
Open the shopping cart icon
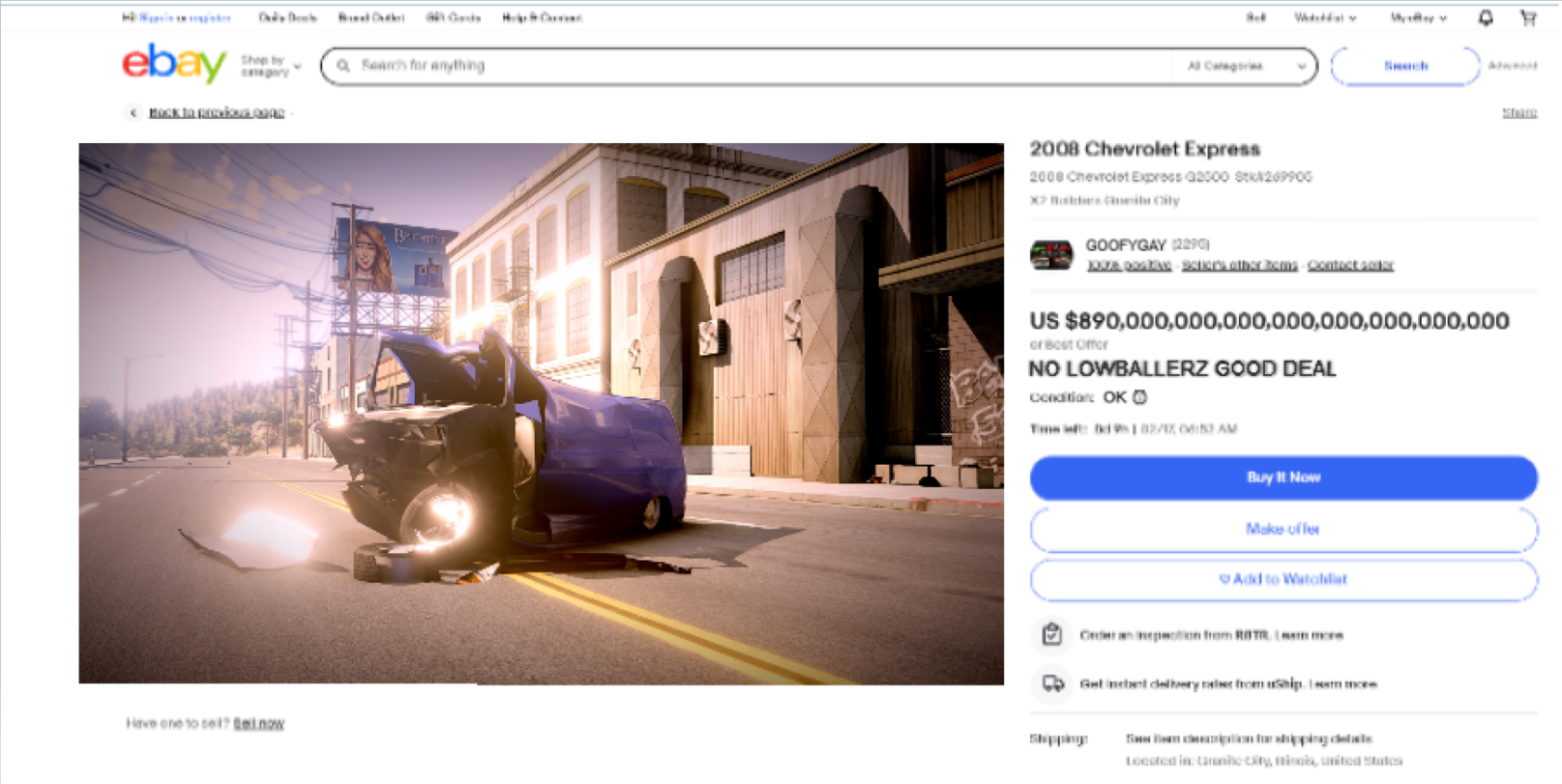[x=1528, y=17]
